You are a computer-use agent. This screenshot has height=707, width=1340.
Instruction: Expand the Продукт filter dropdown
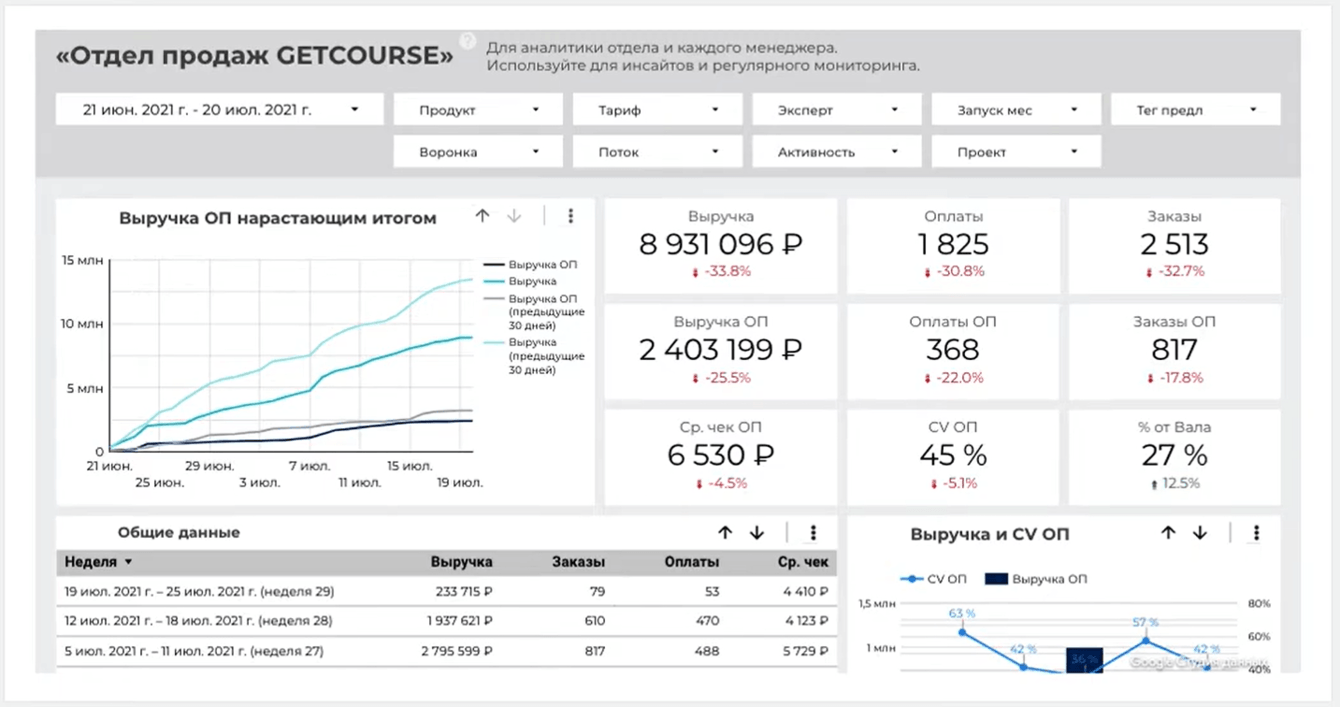[x=479, y=110]
